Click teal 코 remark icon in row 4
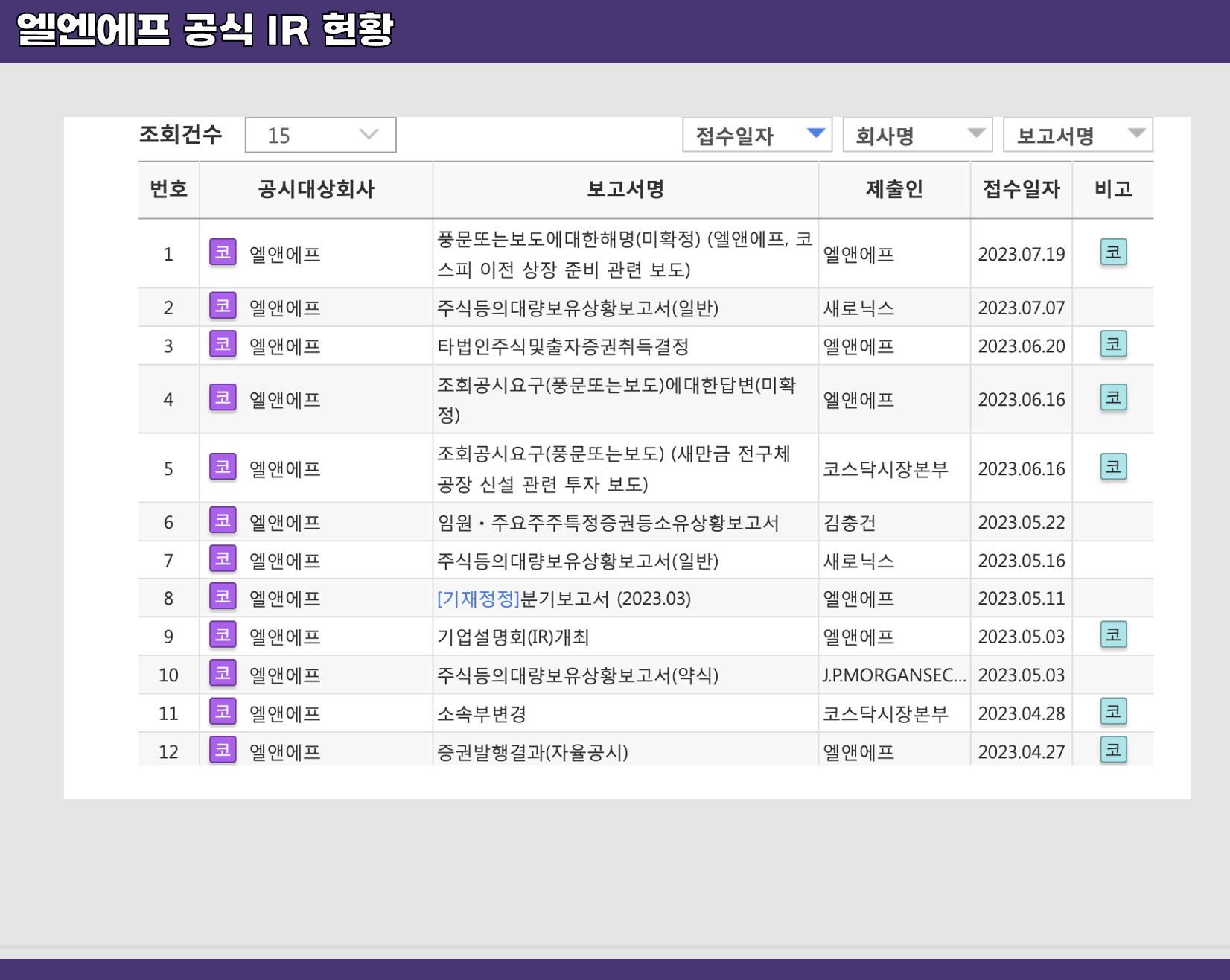The width and height of the screenshot is (1230, 980). (x=1113, y=398)
